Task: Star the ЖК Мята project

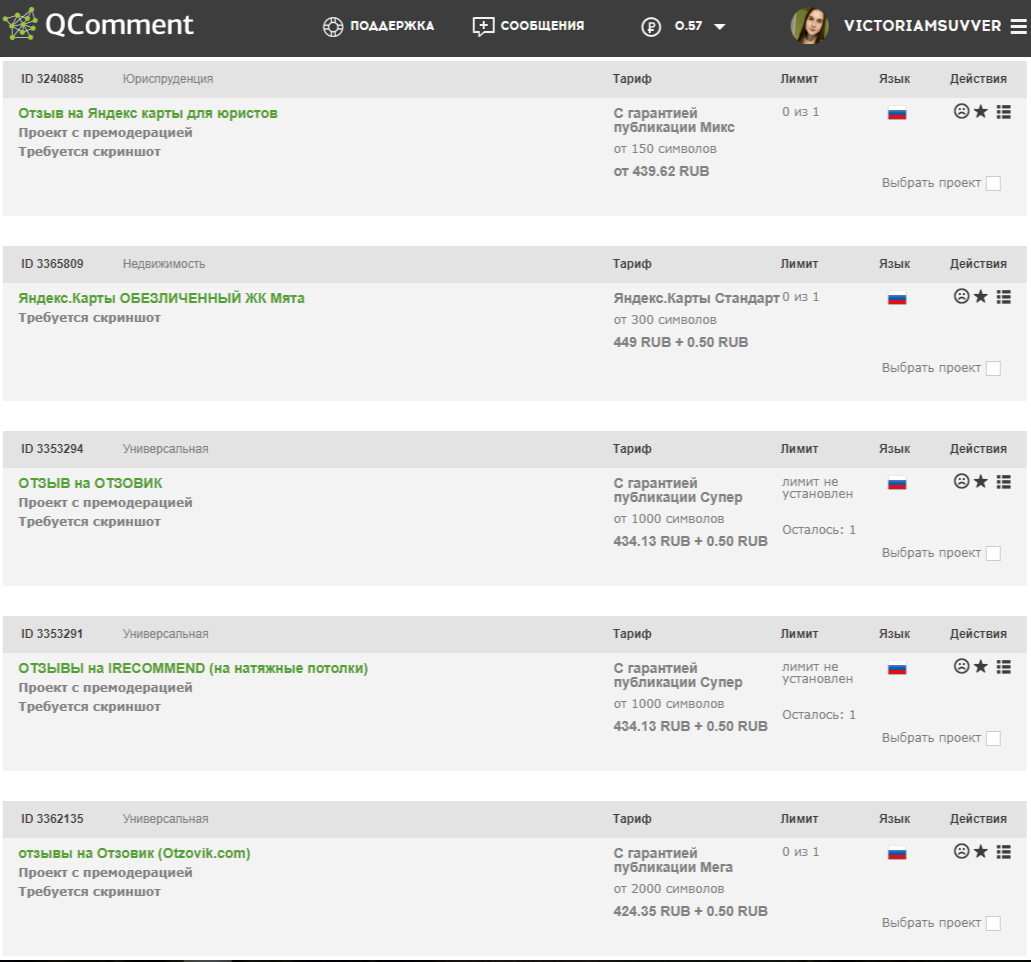Action: (980, 297)
